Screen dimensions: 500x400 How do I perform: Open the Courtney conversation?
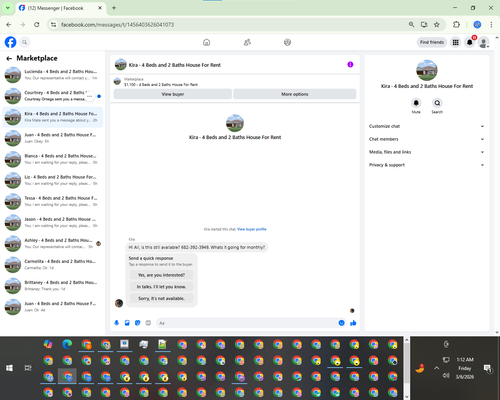[53, 96]
